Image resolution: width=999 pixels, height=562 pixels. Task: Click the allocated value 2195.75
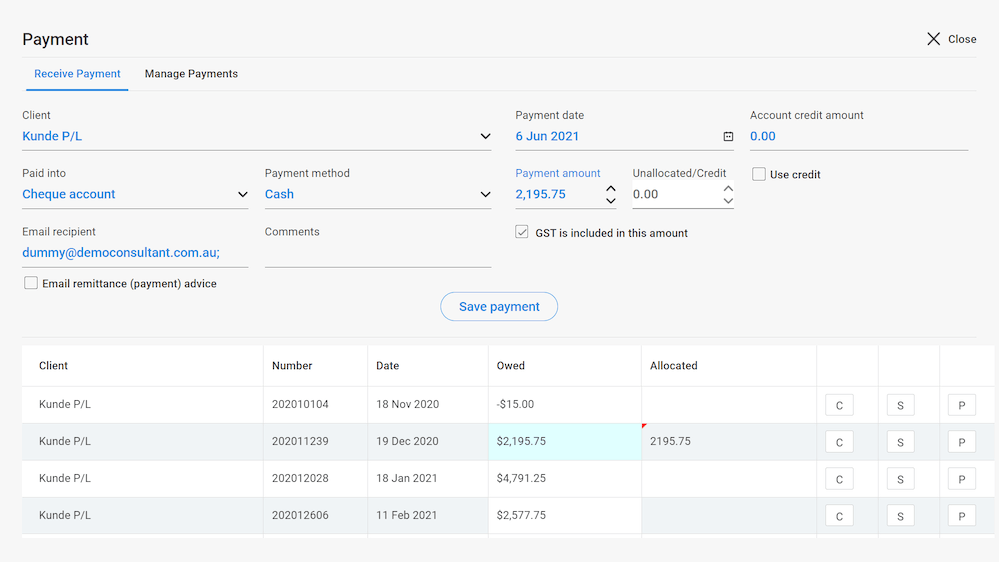click(670, 441)
